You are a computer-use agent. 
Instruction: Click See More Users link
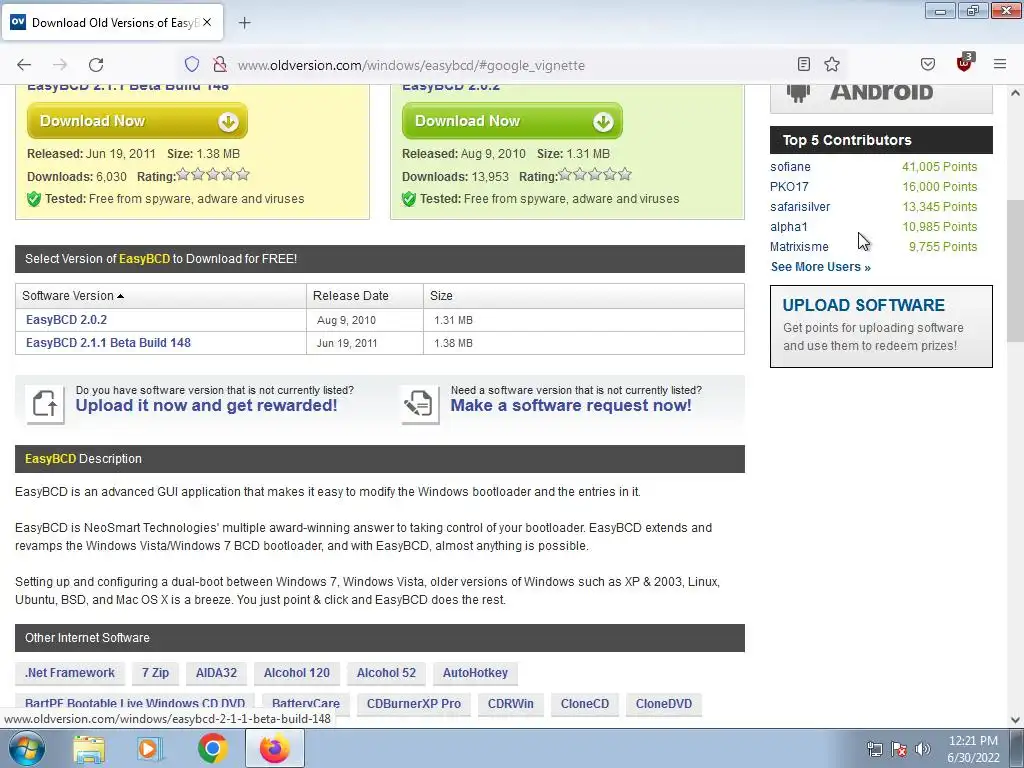point(820,267)
